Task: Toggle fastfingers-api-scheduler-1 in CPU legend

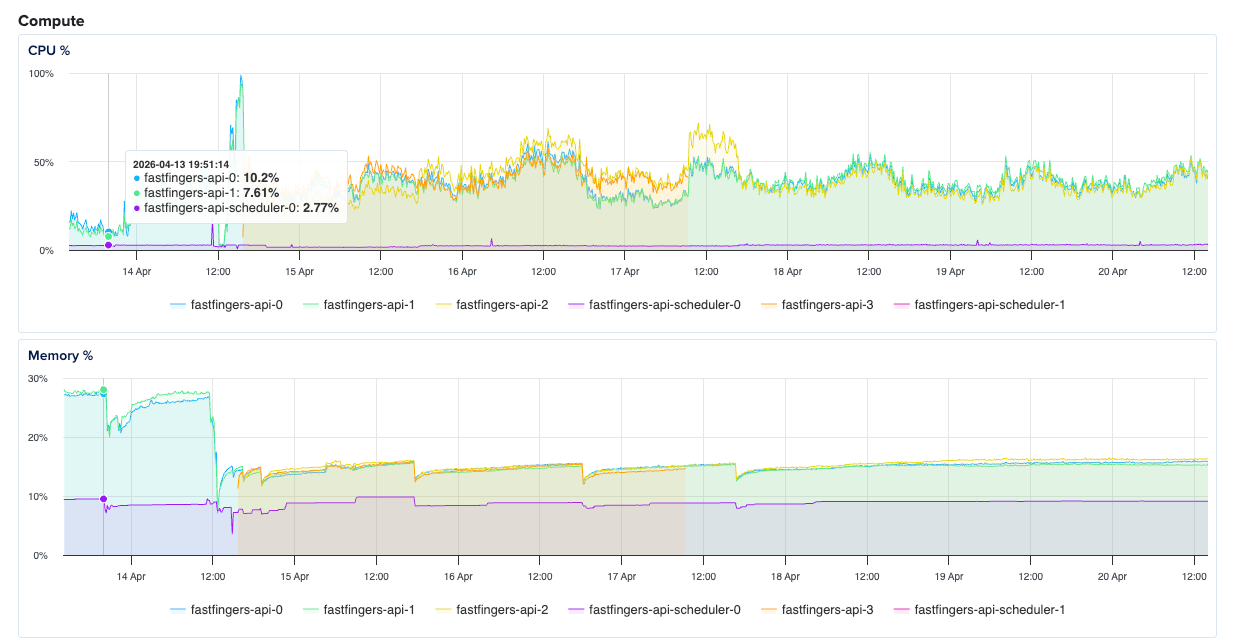Action: pos(979,304)
